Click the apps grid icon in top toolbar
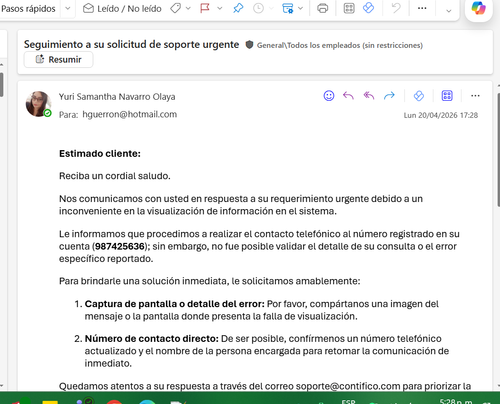Viewport: 500px width, 404px height. 349,8
